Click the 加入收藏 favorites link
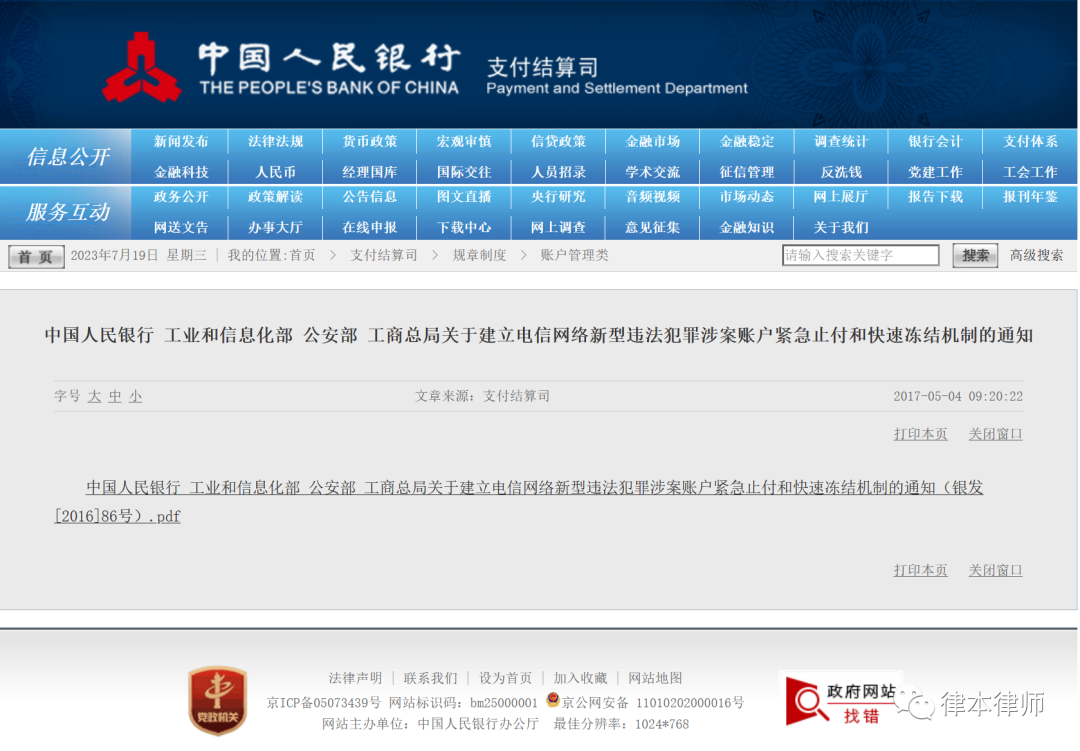This screenshot has width=1080, height=751. tap(580, 678)
